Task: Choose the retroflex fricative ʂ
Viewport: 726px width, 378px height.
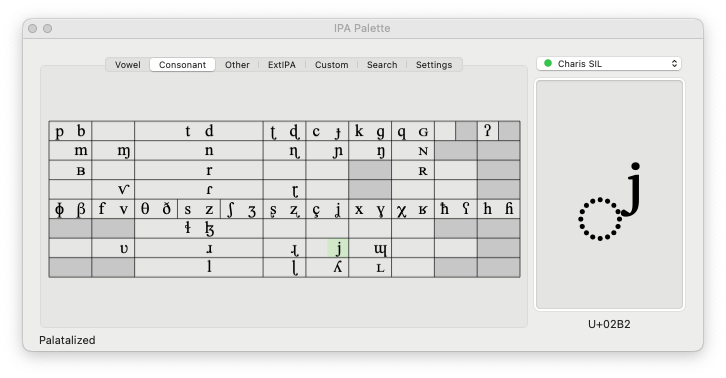Action: point(273,209)
